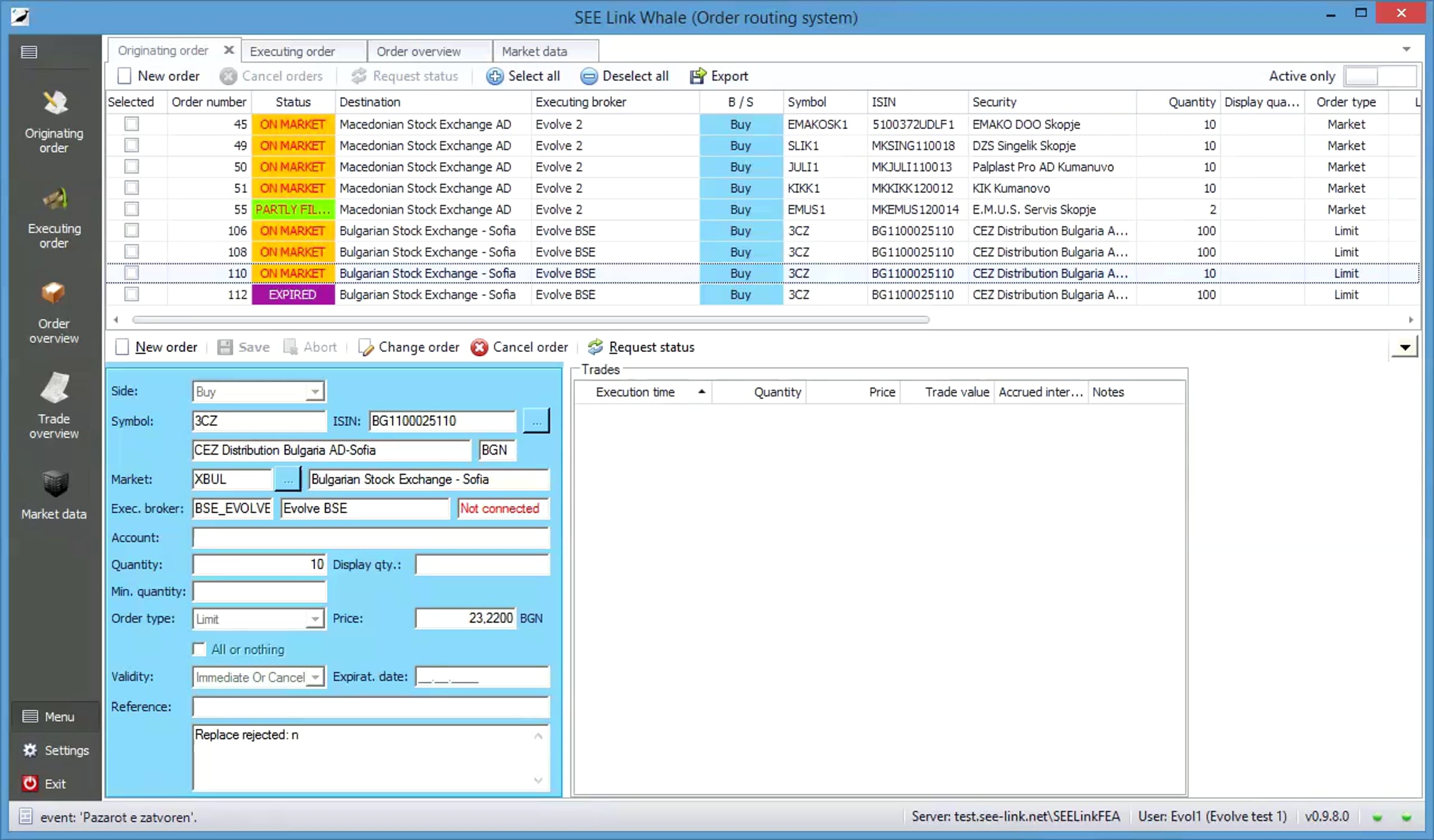Viewport: 1434px width, 840px height.
Task: Toggle the Active only switch
Action: tap(1379, 76)
